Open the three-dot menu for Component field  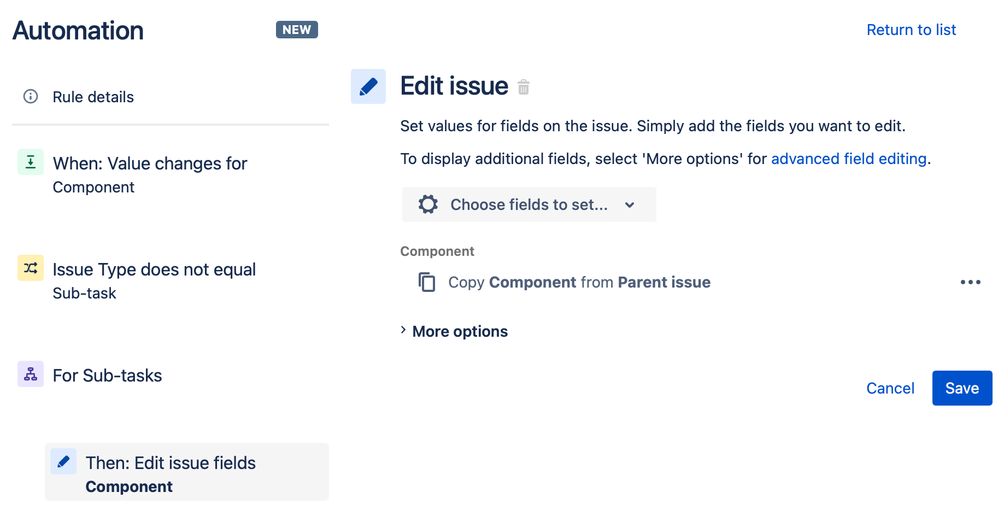[x=970, y=282]
